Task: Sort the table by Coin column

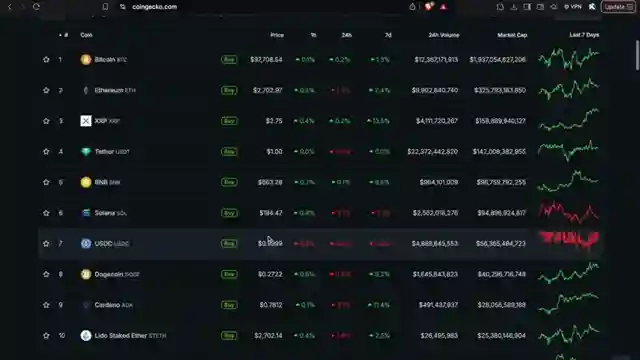Action: (86, 35)
